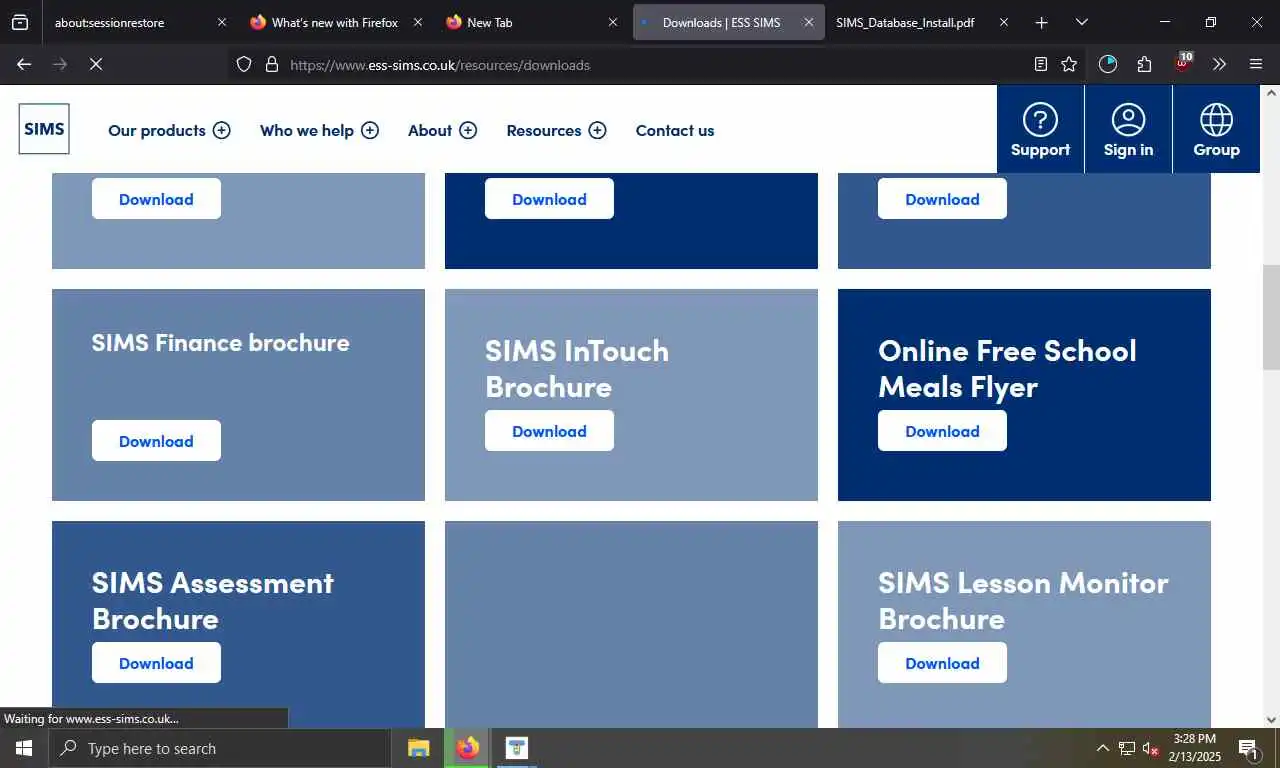Click the network tray icon
The width and height of the screenshot is (1280, 768).
tap(1127, 748)
